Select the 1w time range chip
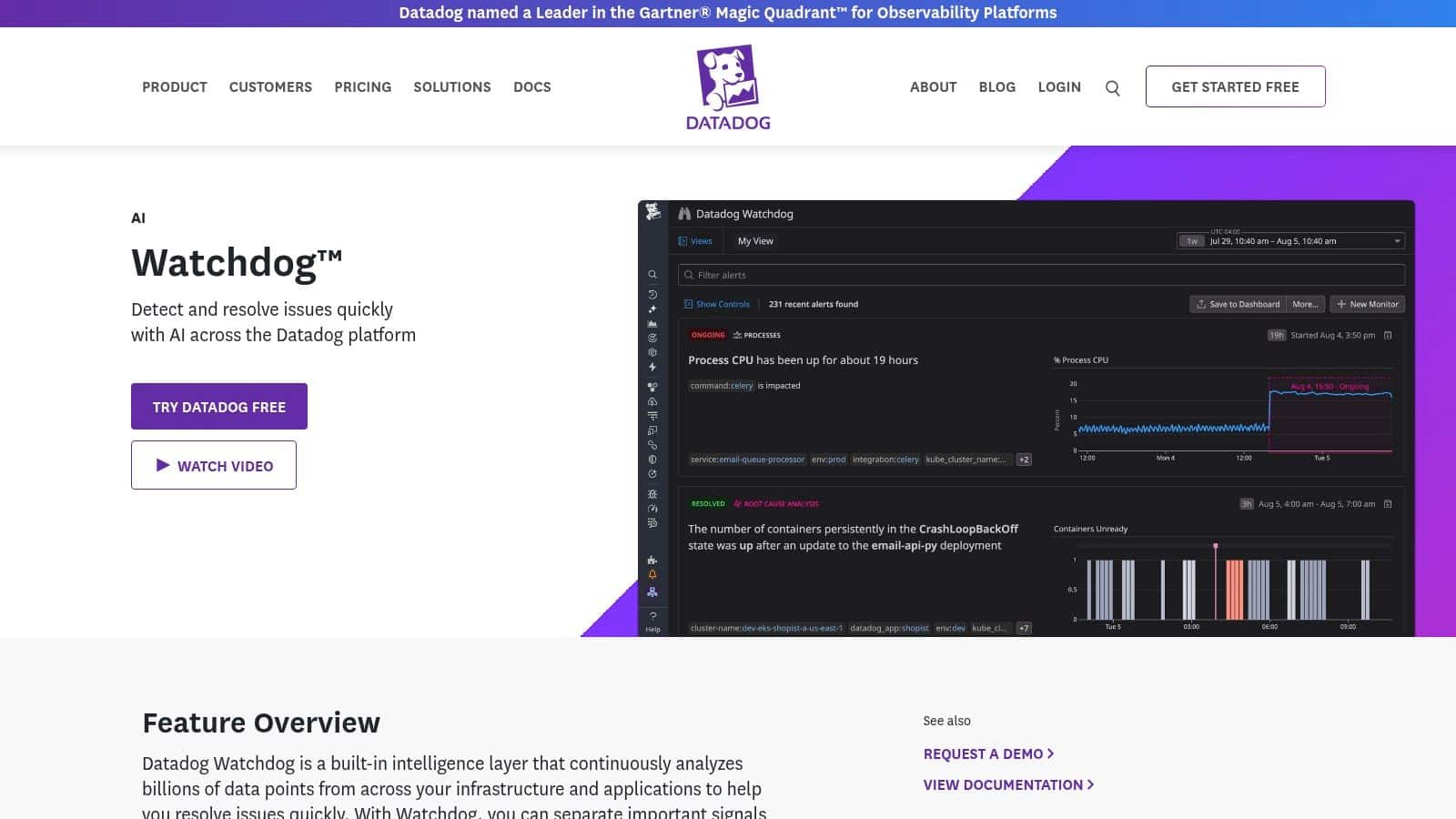Viewport: 1456px width, 819px height. [1192, 241]
